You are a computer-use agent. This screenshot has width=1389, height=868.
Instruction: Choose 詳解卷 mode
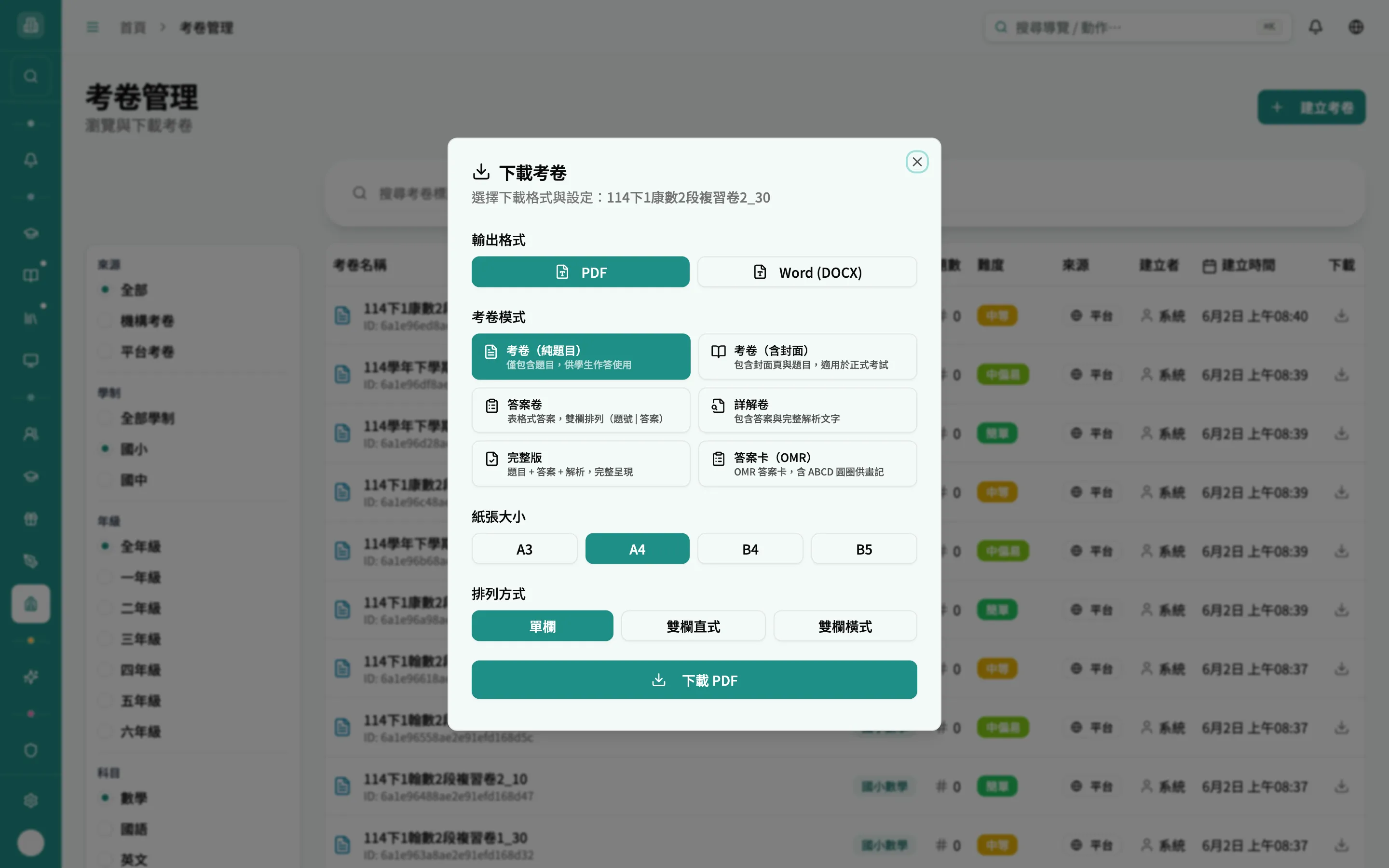(x=807, y=410)
